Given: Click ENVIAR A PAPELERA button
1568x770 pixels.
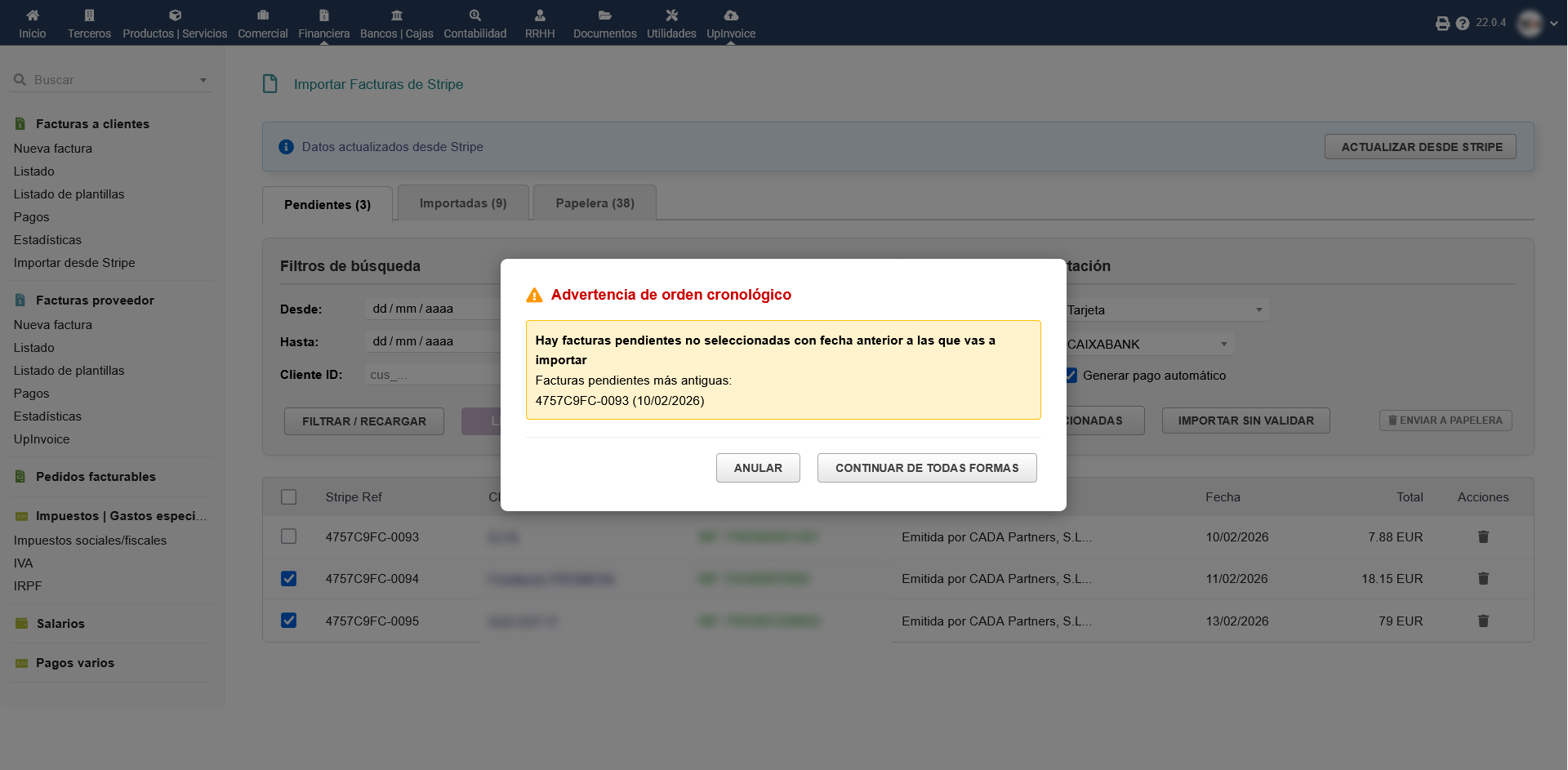Looking at the screenshot, I should 1445,421.
